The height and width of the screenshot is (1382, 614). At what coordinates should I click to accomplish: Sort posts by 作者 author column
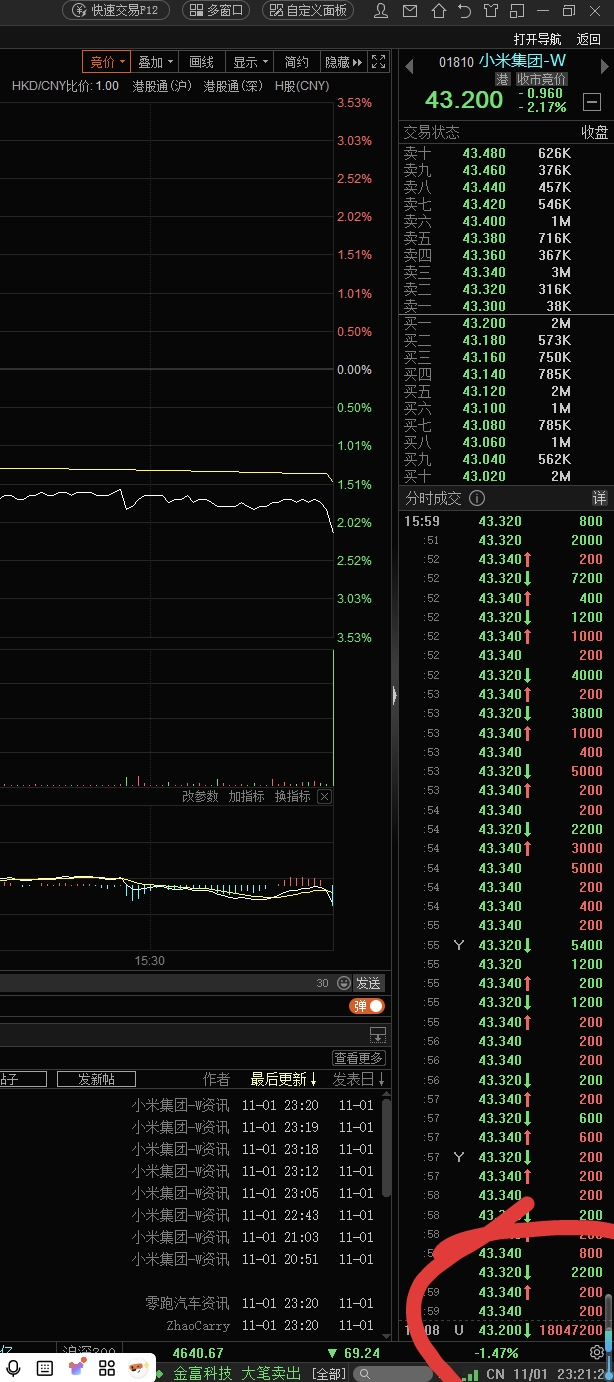tap(216, 1079)
